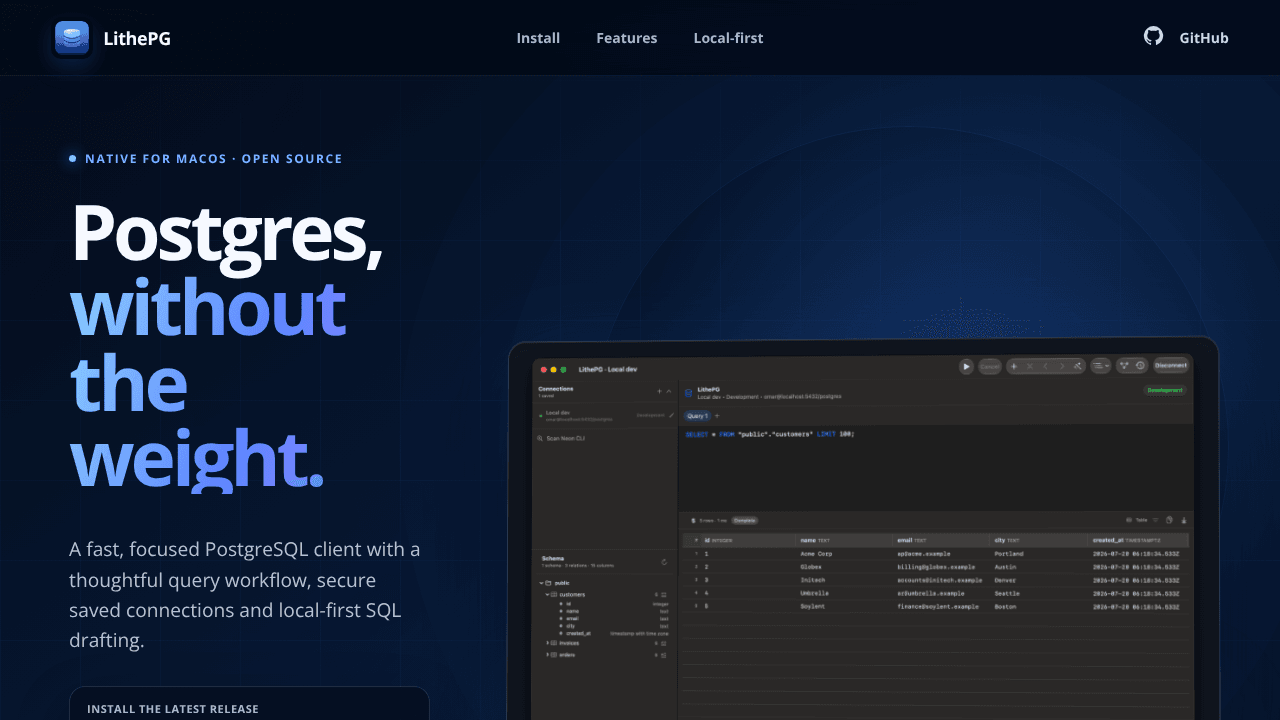Refresh the Schema panel
This screenshot has height=720, width=1280.
[x=664, y=562]
